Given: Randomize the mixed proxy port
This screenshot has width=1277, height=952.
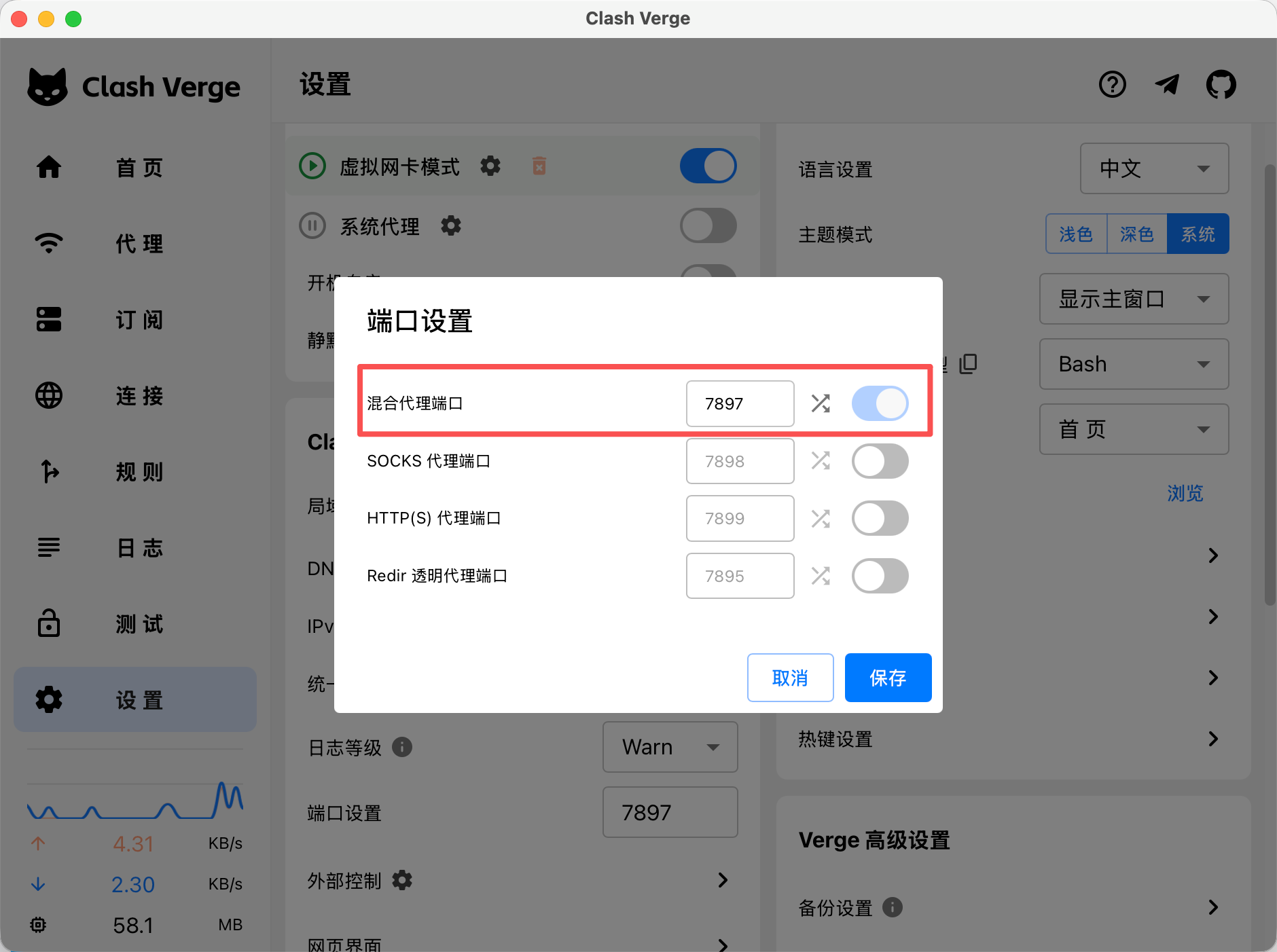Looking at the screenshot, I should pyautogui.click(x=821, y=403).
